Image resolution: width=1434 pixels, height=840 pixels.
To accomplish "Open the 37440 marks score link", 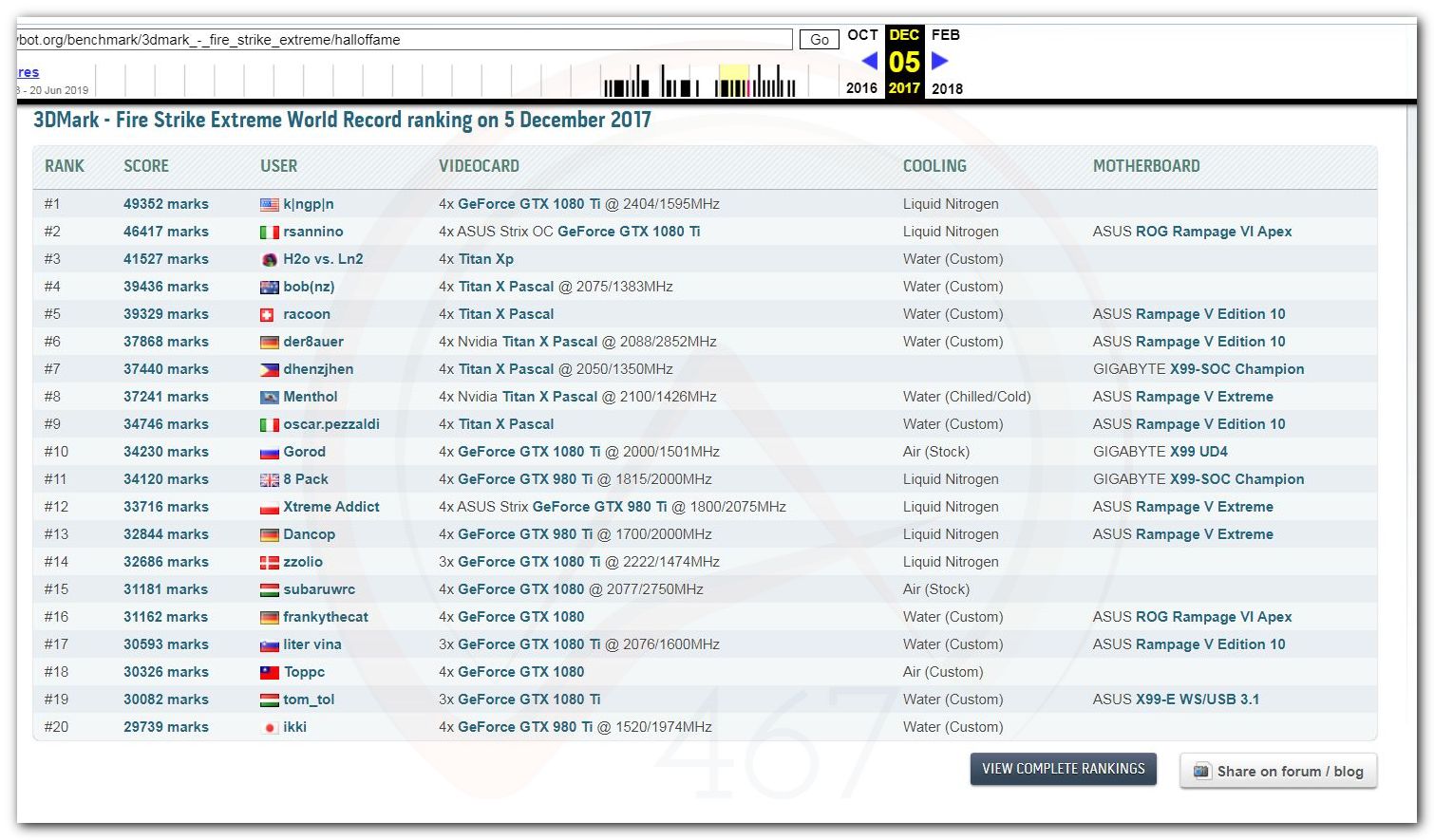I will pyautogui.click(x=166, y=369).
